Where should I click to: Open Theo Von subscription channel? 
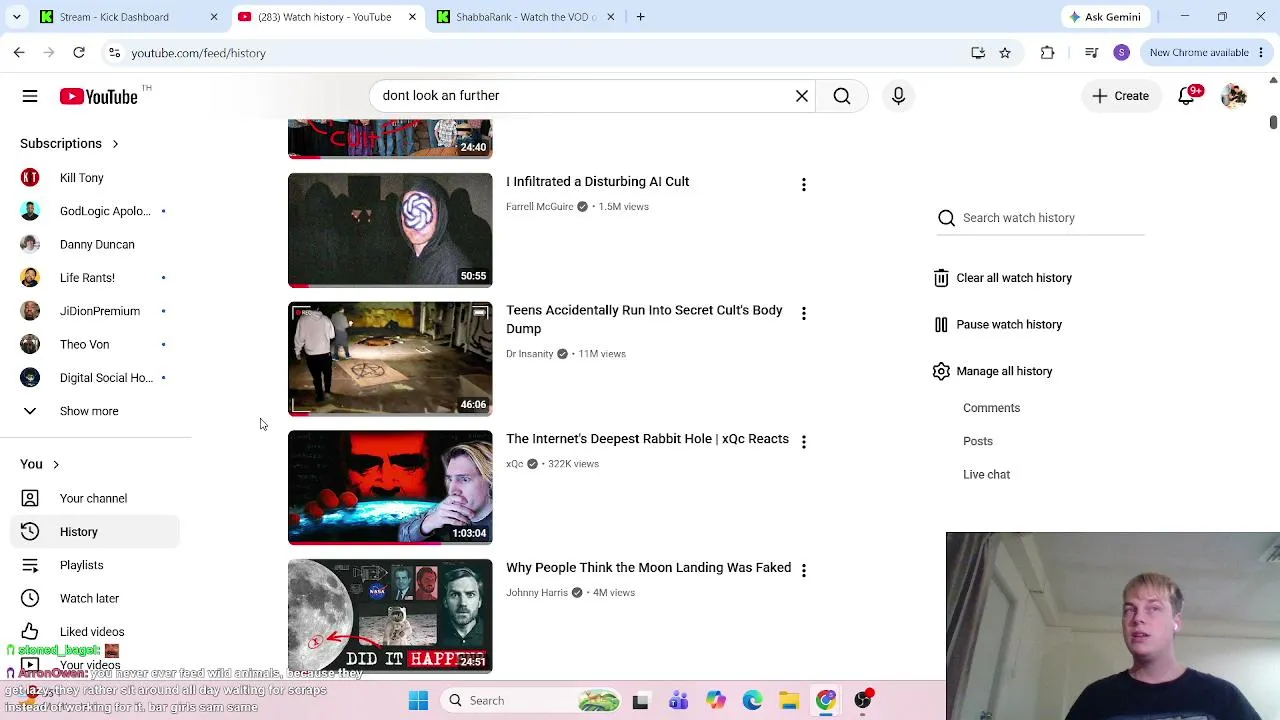pos(95,344)
